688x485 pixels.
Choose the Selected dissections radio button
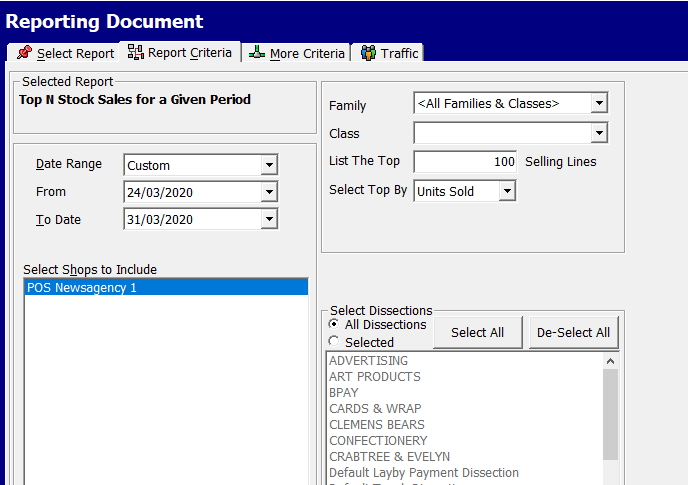pyautogui.click(x=333, y=341)
